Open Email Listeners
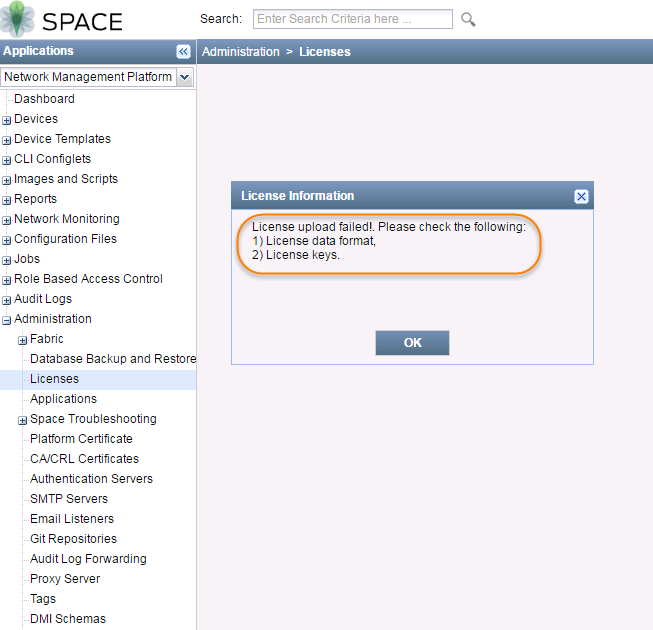The image size is (653, 630). coord(72,519)
